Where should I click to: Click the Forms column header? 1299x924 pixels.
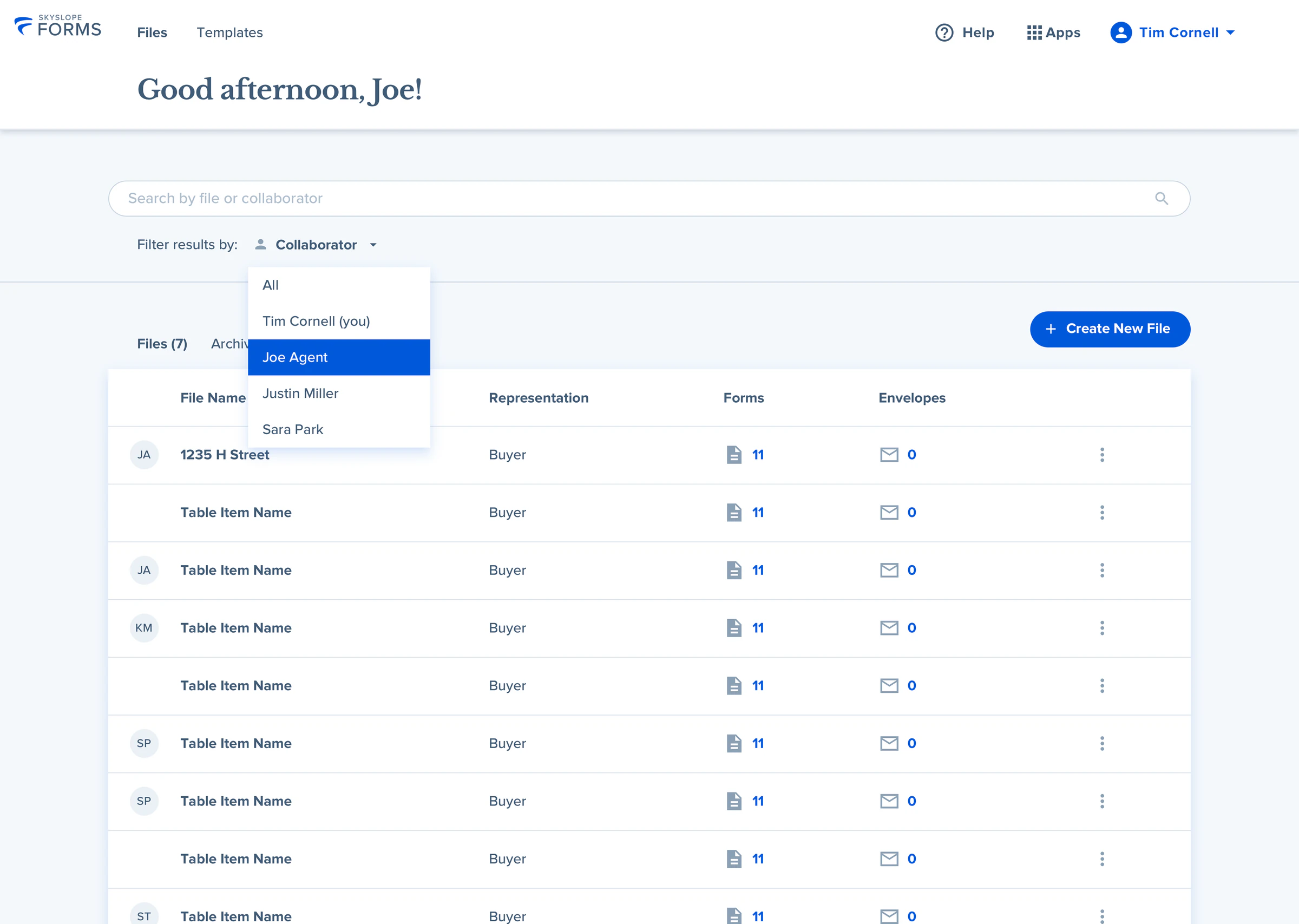coord(743,398)
